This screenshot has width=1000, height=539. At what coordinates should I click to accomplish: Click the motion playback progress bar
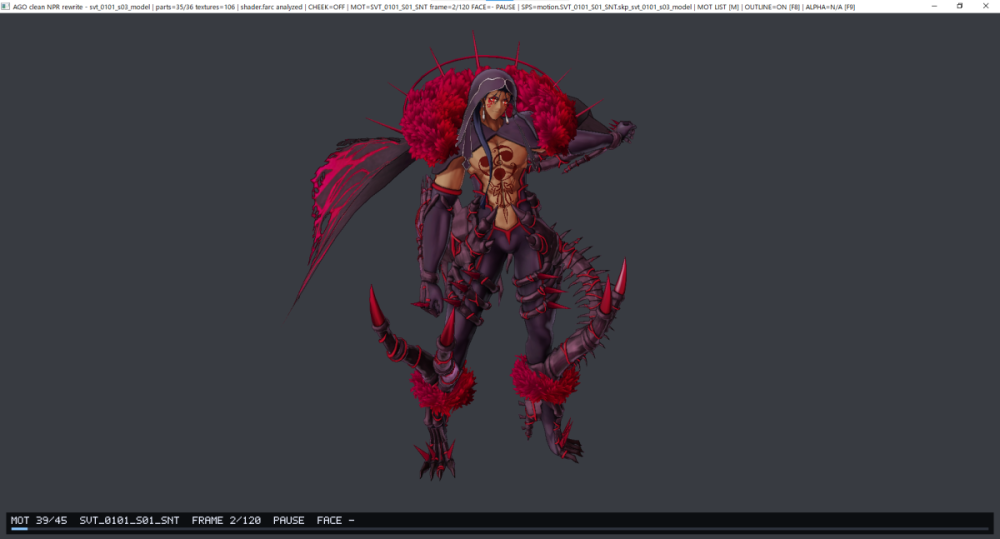(x=499, y=529)
